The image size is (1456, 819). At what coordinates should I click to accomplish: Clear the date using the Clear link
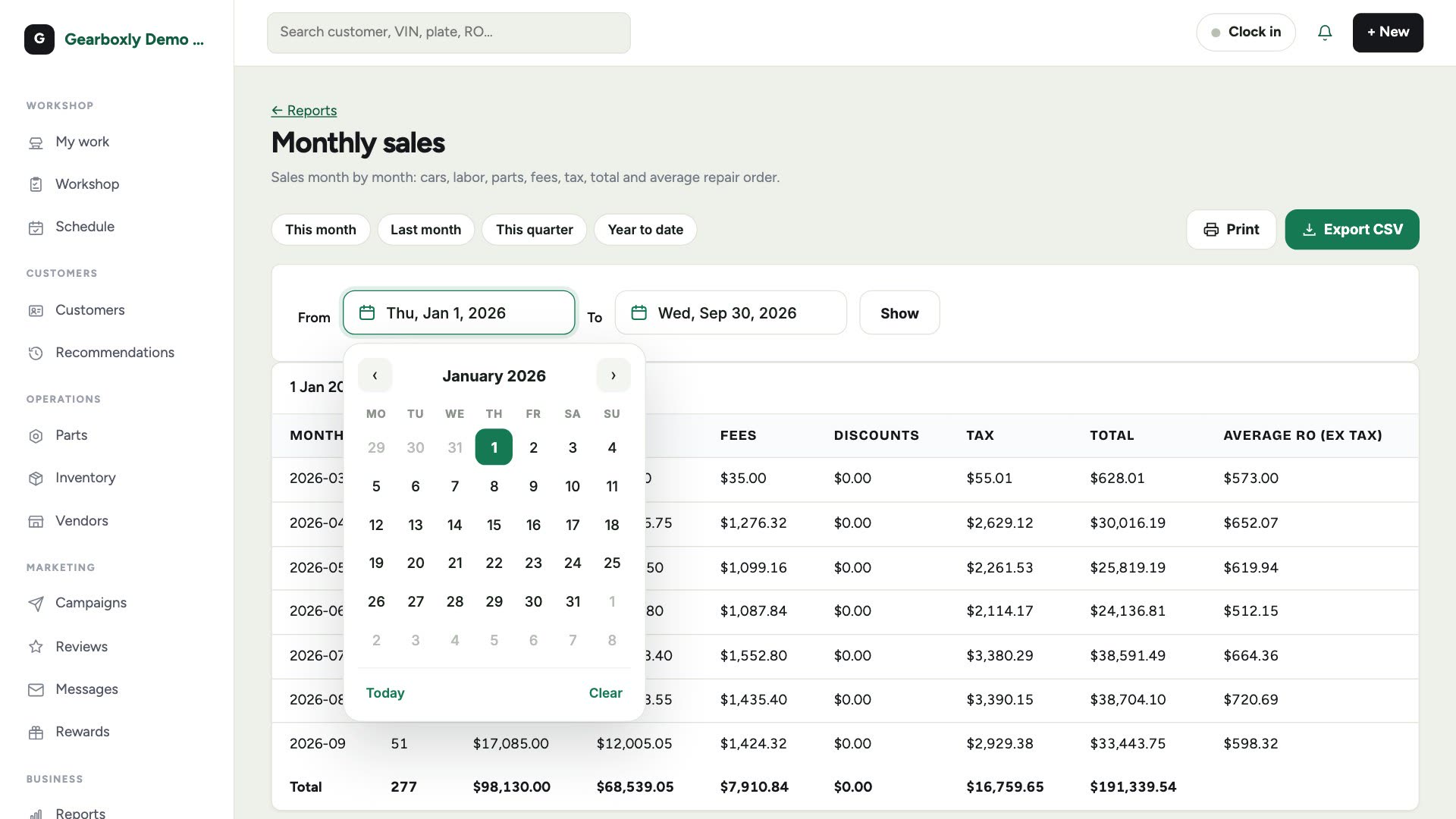coord(605,693)
